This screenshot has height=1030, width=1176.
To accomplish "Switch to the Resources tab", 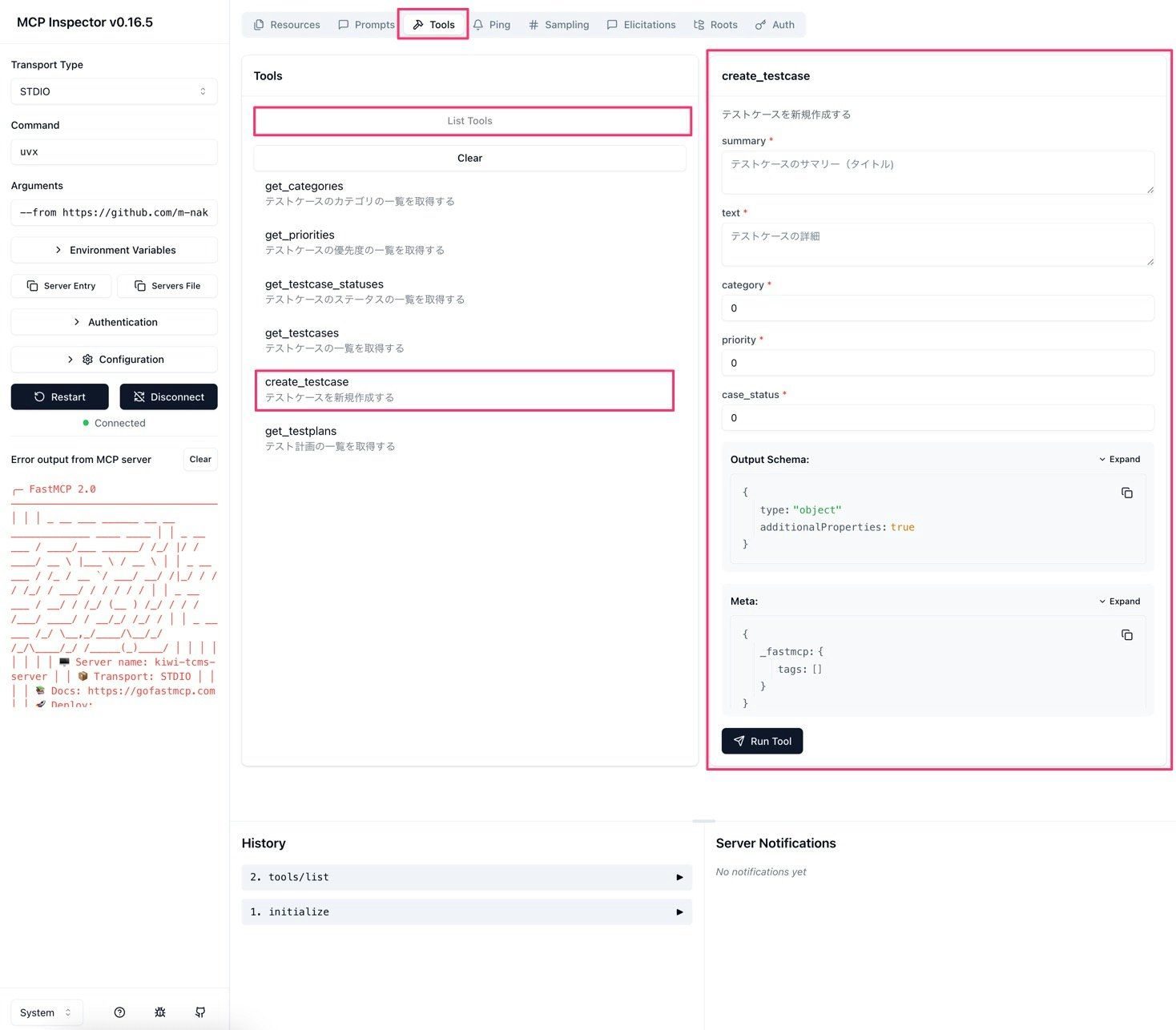I will point(287,25).
